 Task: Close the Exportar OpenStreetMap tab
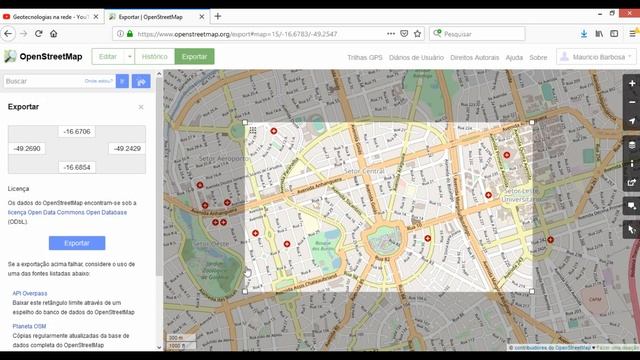click(202, 17)
